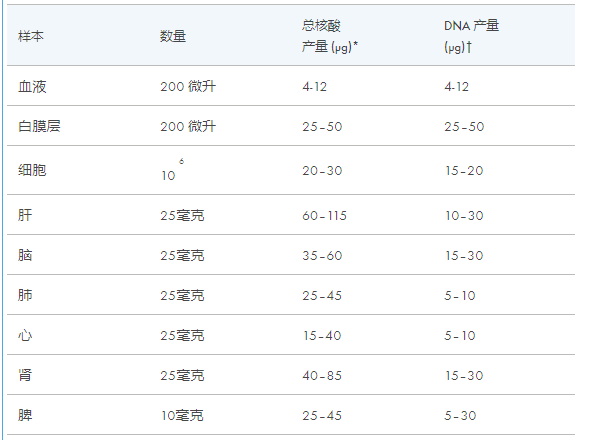The width and height of the screenshot is (609, 440).
Task: Click the 肾 row label
Action: (25, 375)
